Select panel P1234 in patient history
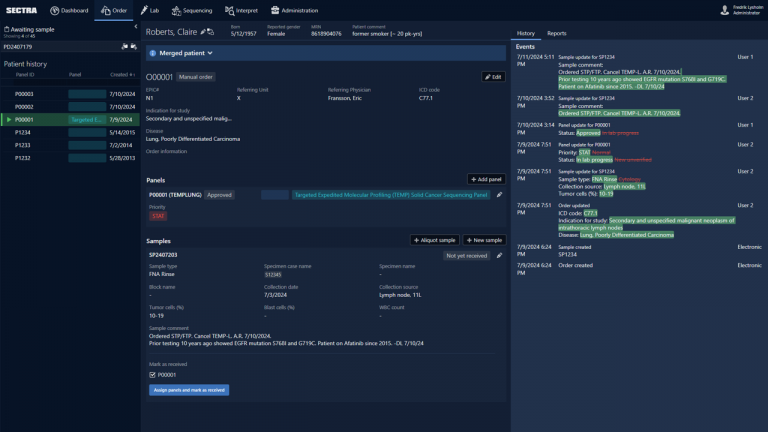 (24, 132)
